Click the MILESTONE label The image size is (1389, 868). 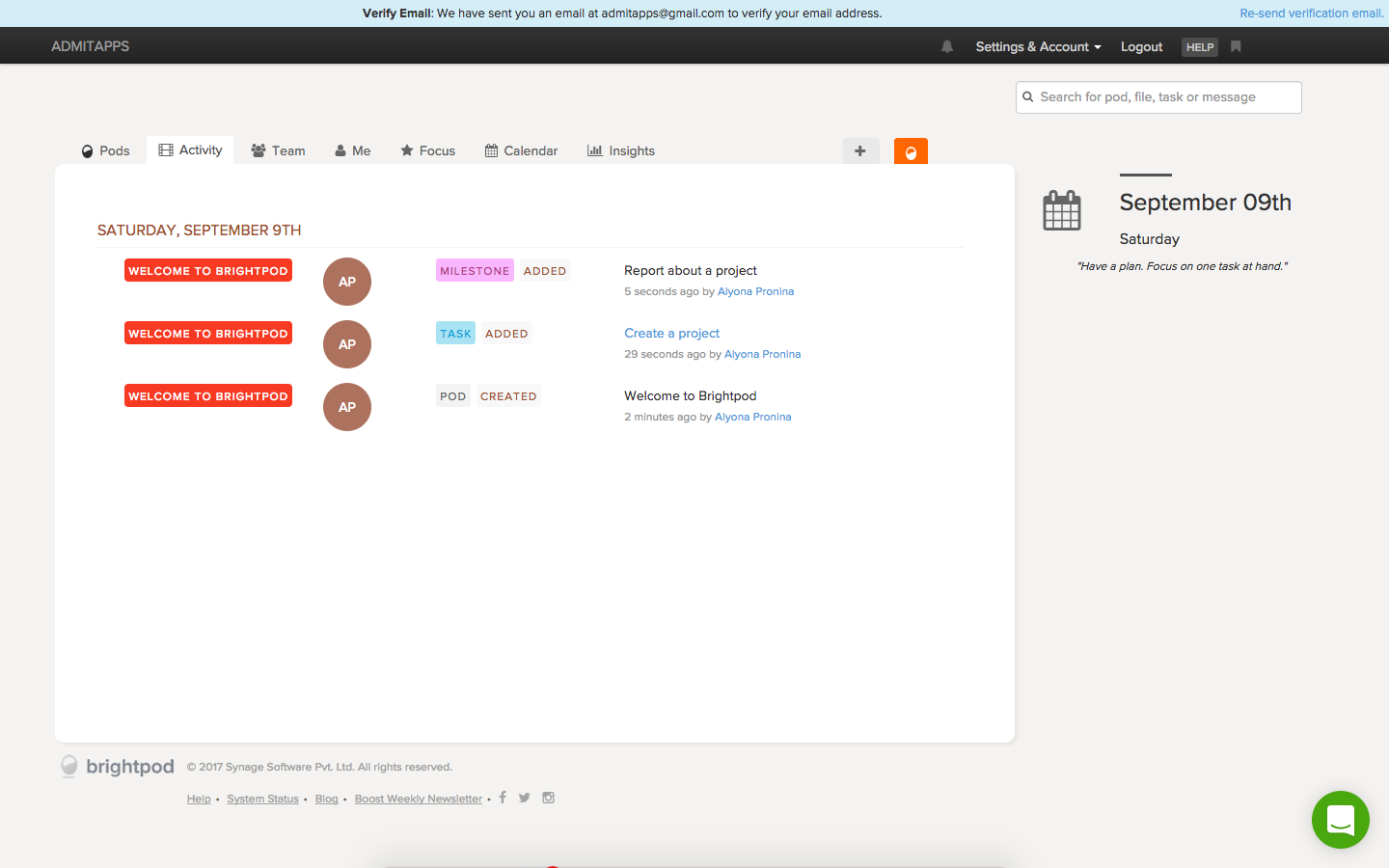pyautogui.click(x=475, y=270)
